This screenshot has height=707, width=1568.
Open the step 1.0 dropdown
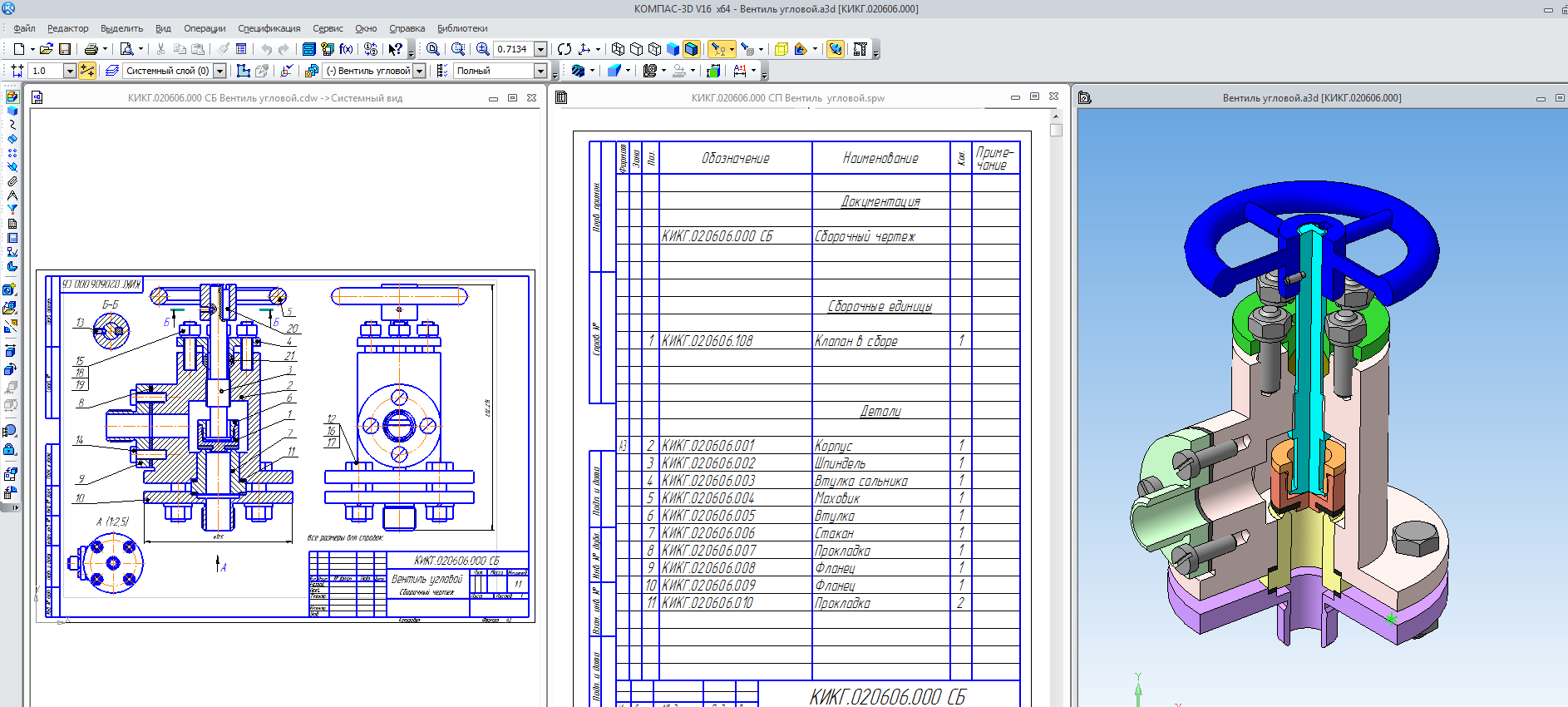point(70,71)
